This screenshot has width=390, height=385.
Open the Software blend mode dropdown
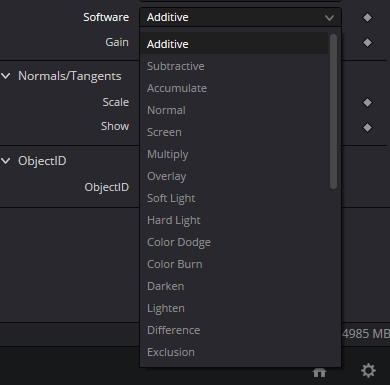(x=240, y=17)
